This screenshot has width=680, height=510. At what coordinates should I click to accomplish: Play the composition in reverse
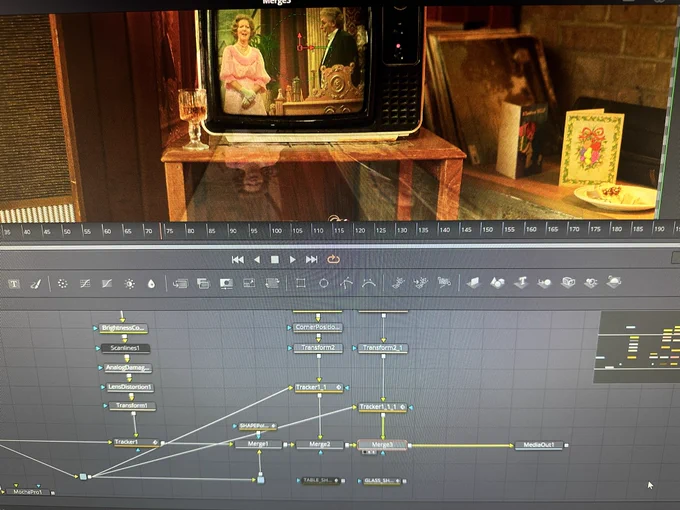click(x=257, y=259)
